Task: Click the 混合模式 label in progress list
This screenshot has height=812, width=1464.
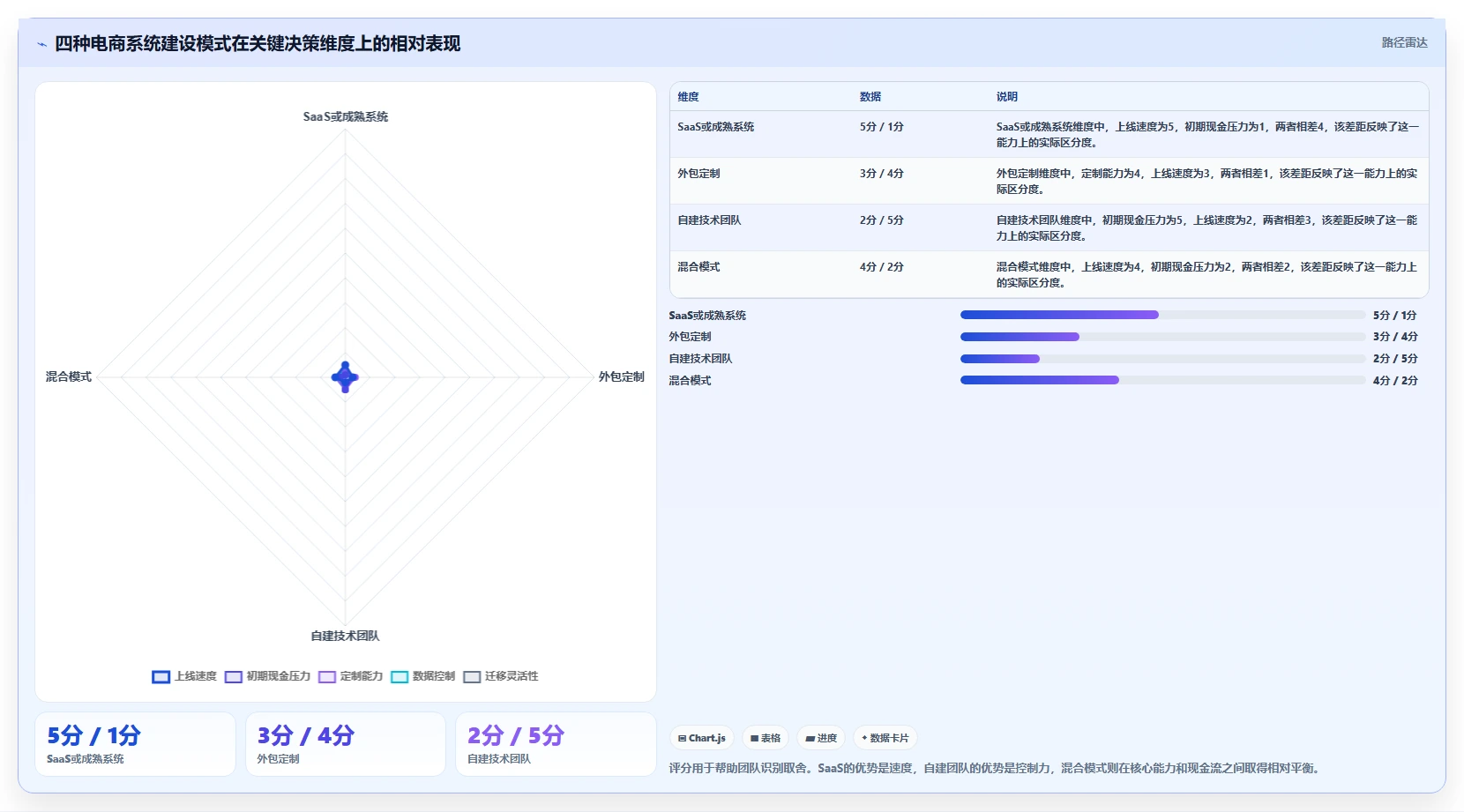Action: click(x=690, y=380)
